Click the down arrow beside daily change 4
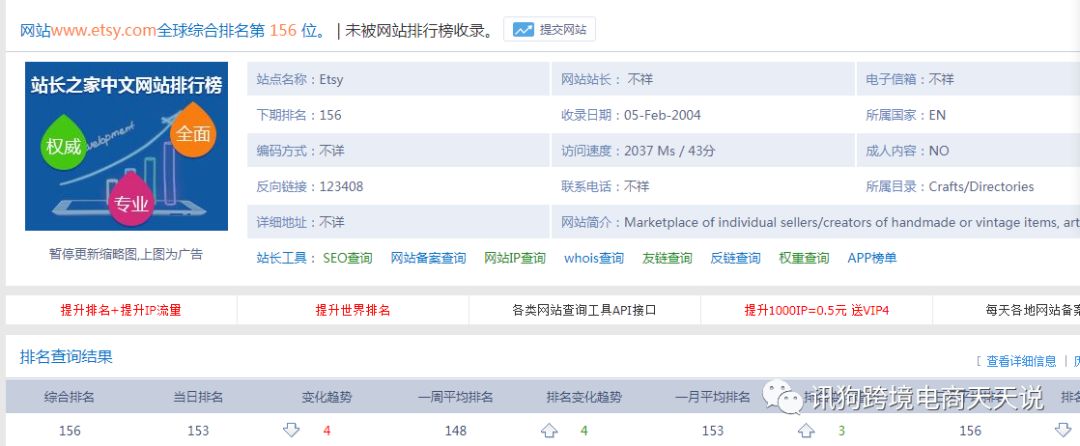This screenshot has height=446, width=1080. point(291,430)
